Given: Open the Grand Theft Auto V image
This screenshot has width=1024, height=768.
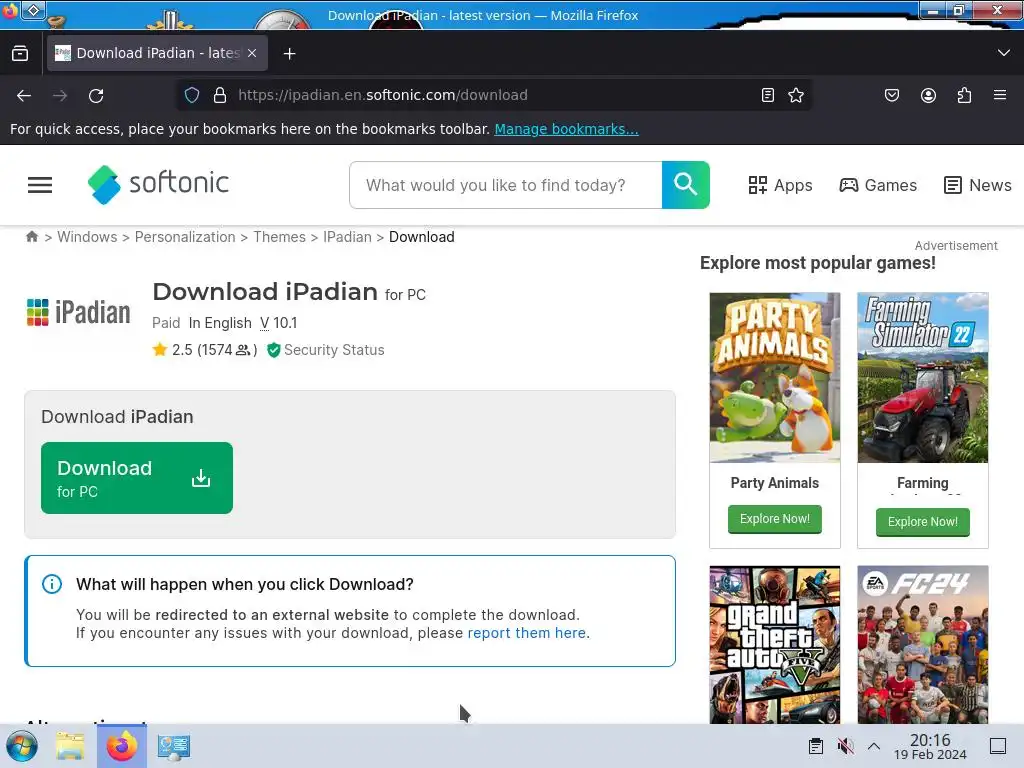Looking at the screenshot, I should (x=775, y=645).
